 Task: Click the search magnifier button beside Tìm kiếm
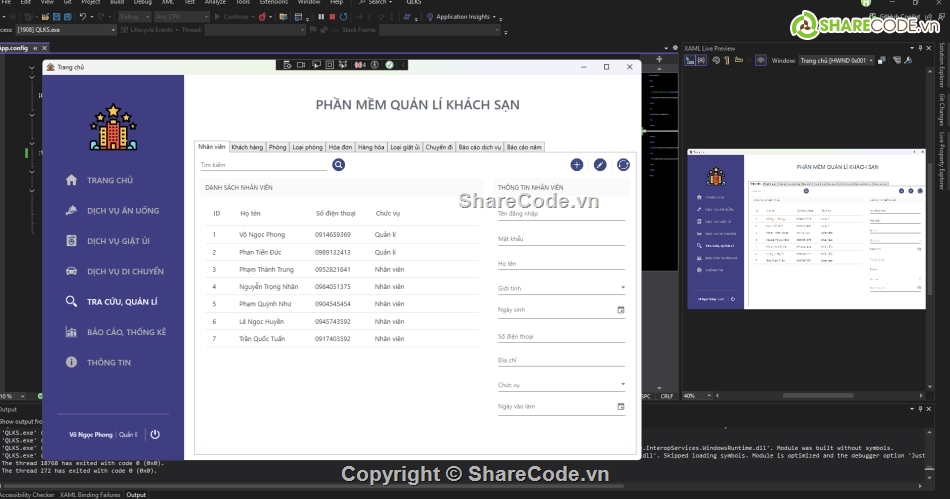[x=338, y=164]
